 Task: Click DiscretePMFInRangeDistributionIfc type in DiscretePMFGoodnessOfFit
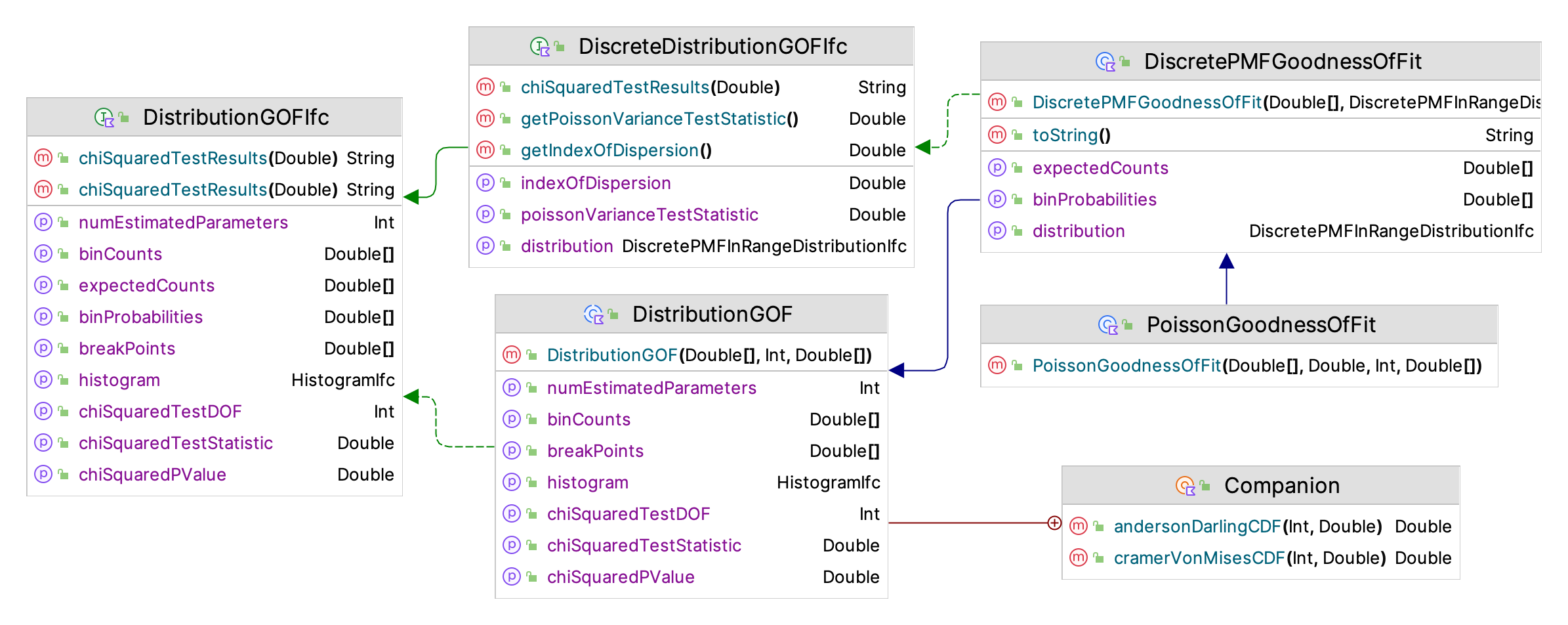pyautogui.click(x=1391, y=231)
